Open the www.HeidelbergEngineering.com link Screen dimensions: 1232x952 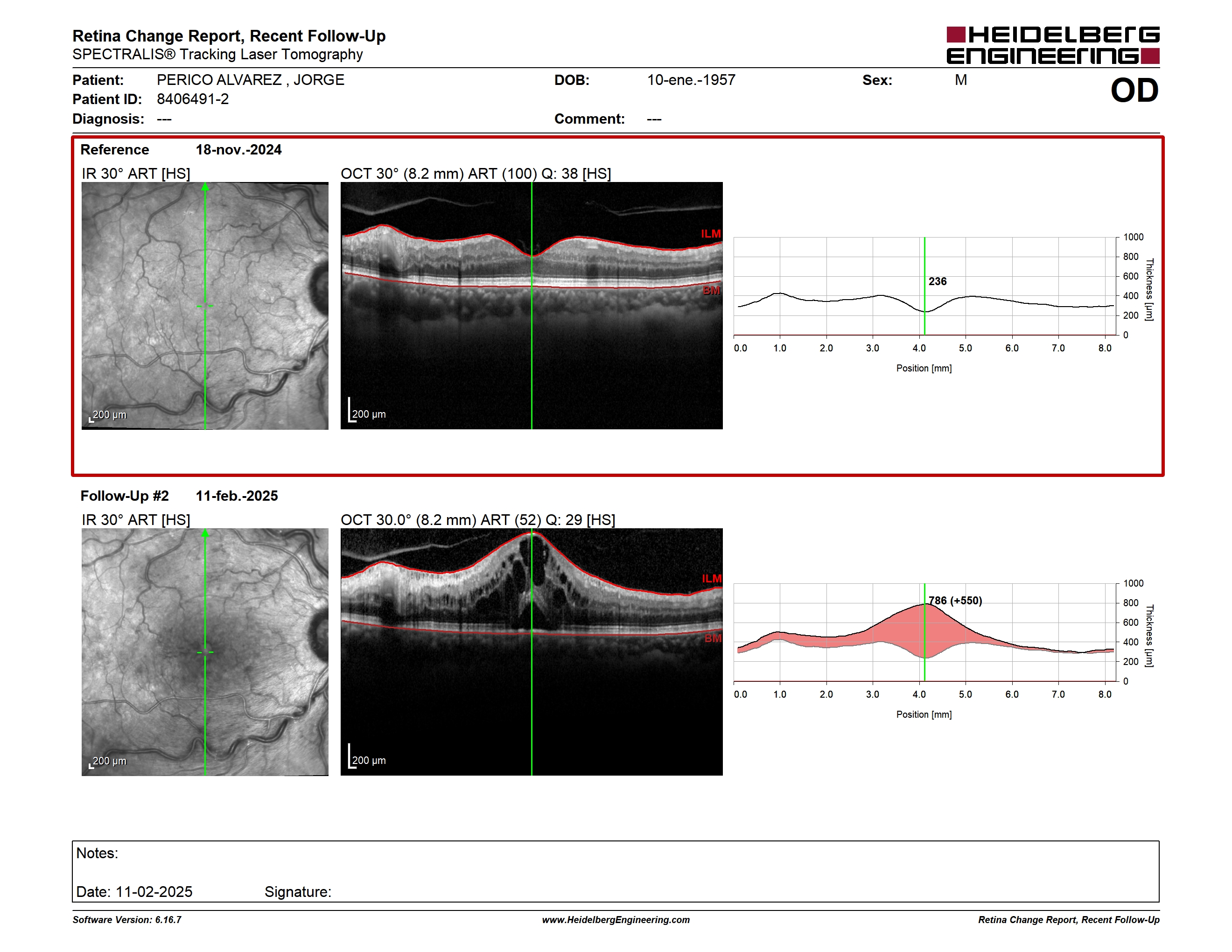(616, 920)
